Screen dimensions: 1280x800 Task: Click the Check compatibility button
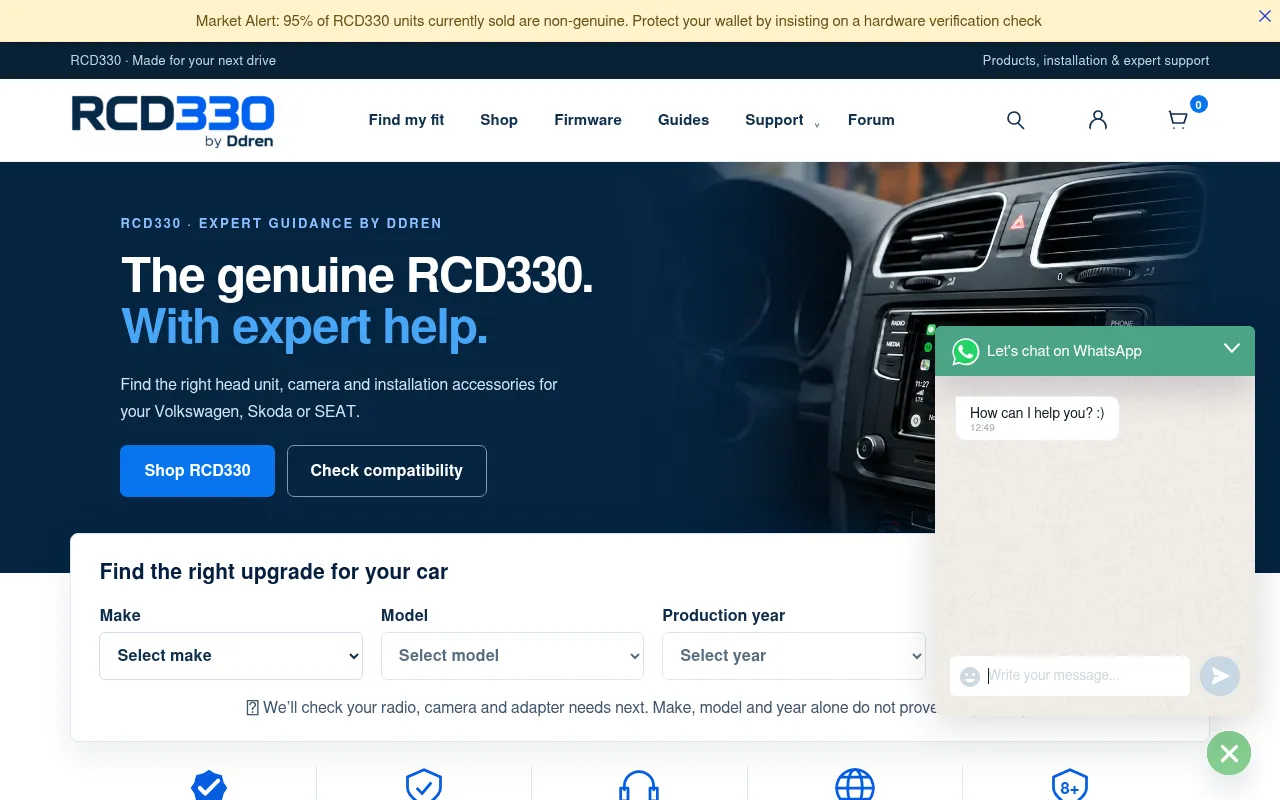387,471
